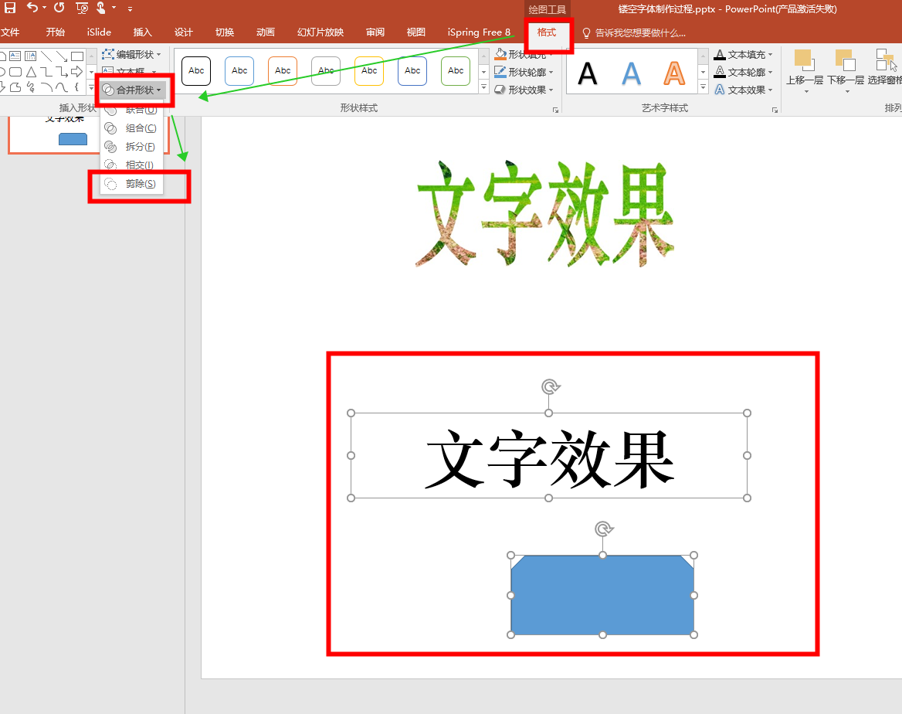The height and width of the screenshot is (714, 902).
Task: Click 下移一层 send backward button
Action: pyautogui.click(x=846, y=71)
